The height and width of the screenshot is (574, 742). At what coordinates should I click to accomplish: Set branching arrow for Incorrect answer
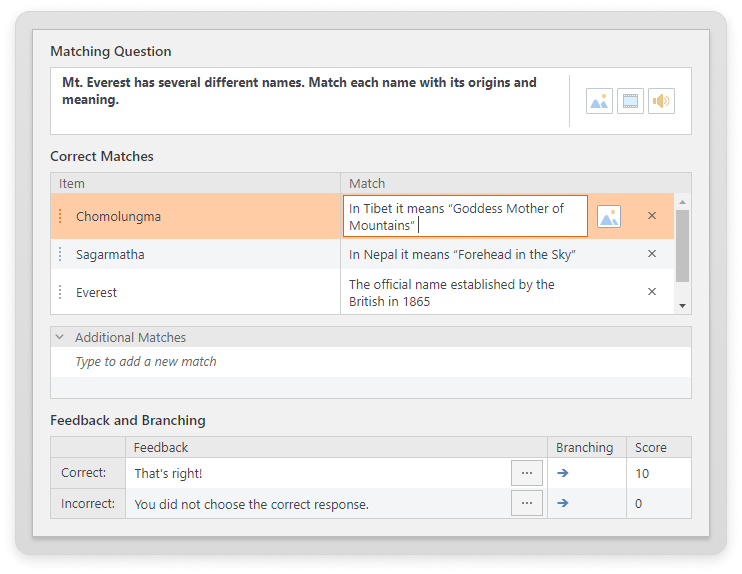[563, 503]
